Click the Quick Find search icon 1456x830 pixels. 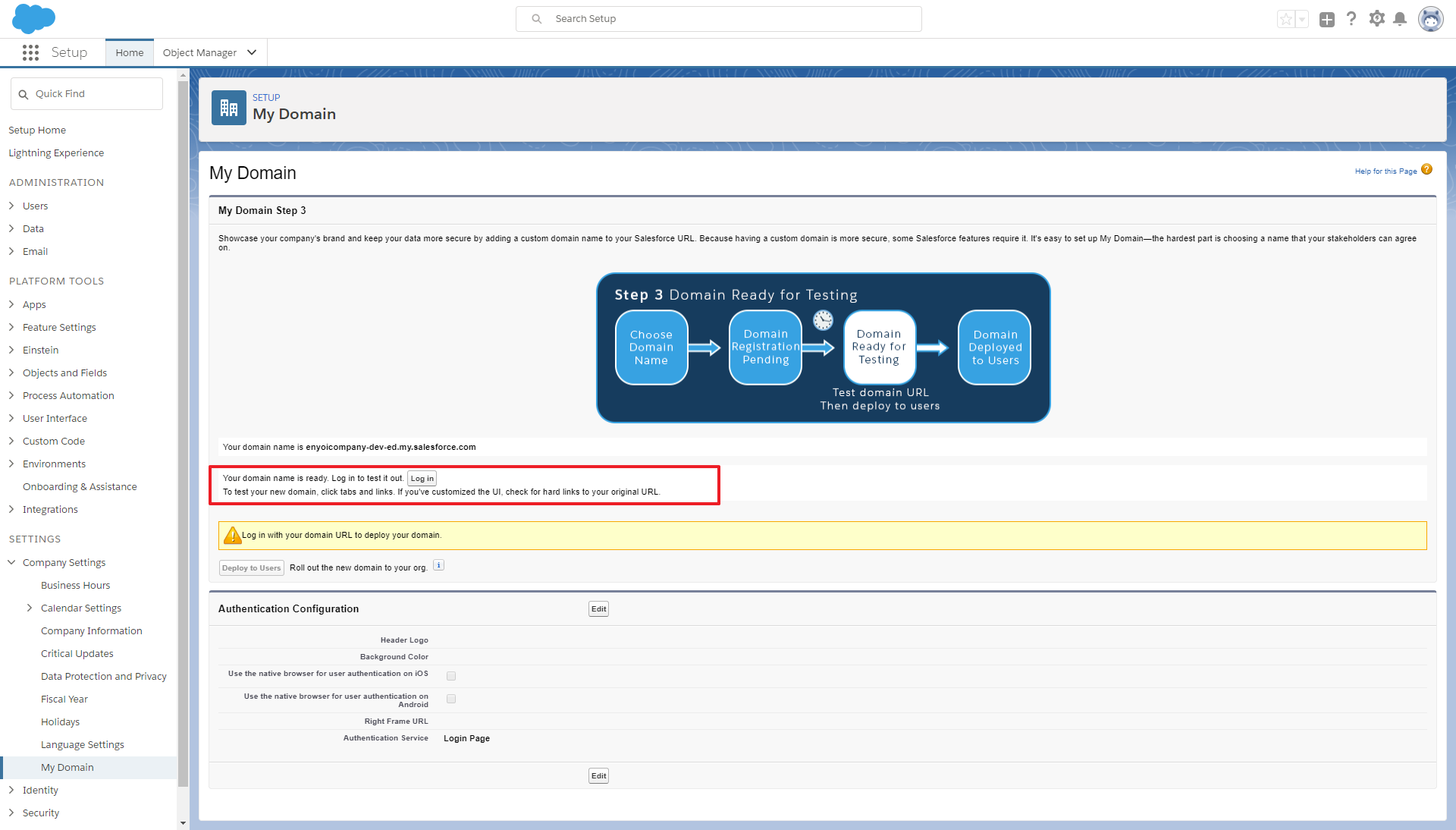[24, 94]
